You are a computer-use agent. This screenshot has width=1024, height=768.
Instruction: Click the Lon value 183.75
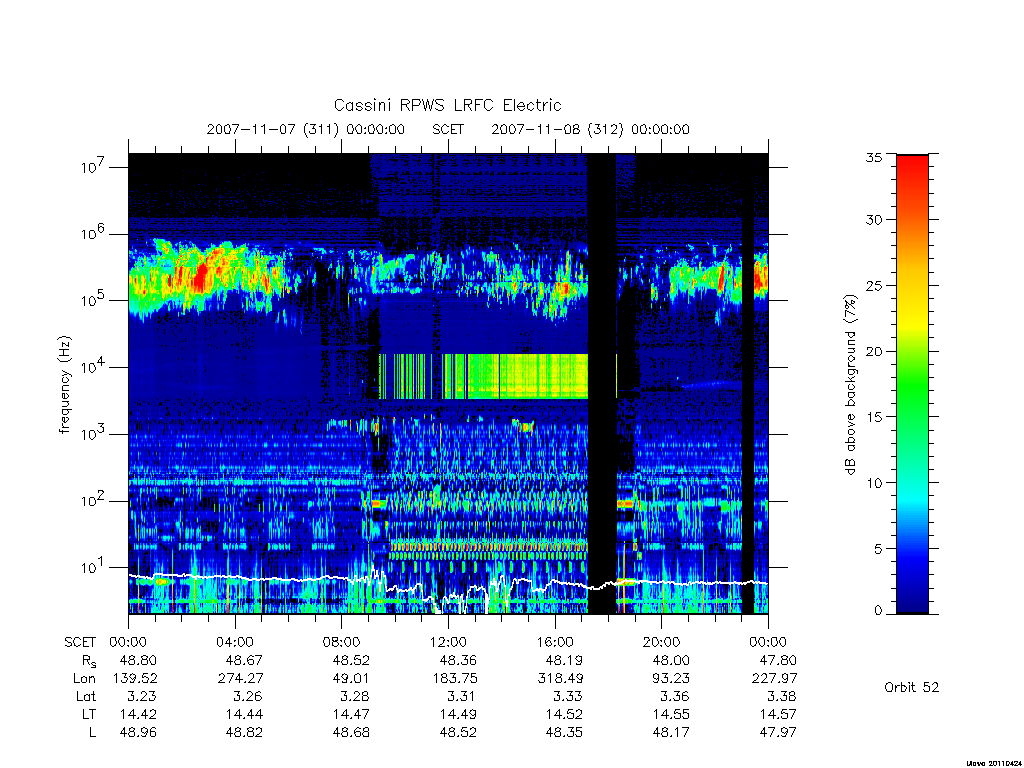(x=458, y=679)
